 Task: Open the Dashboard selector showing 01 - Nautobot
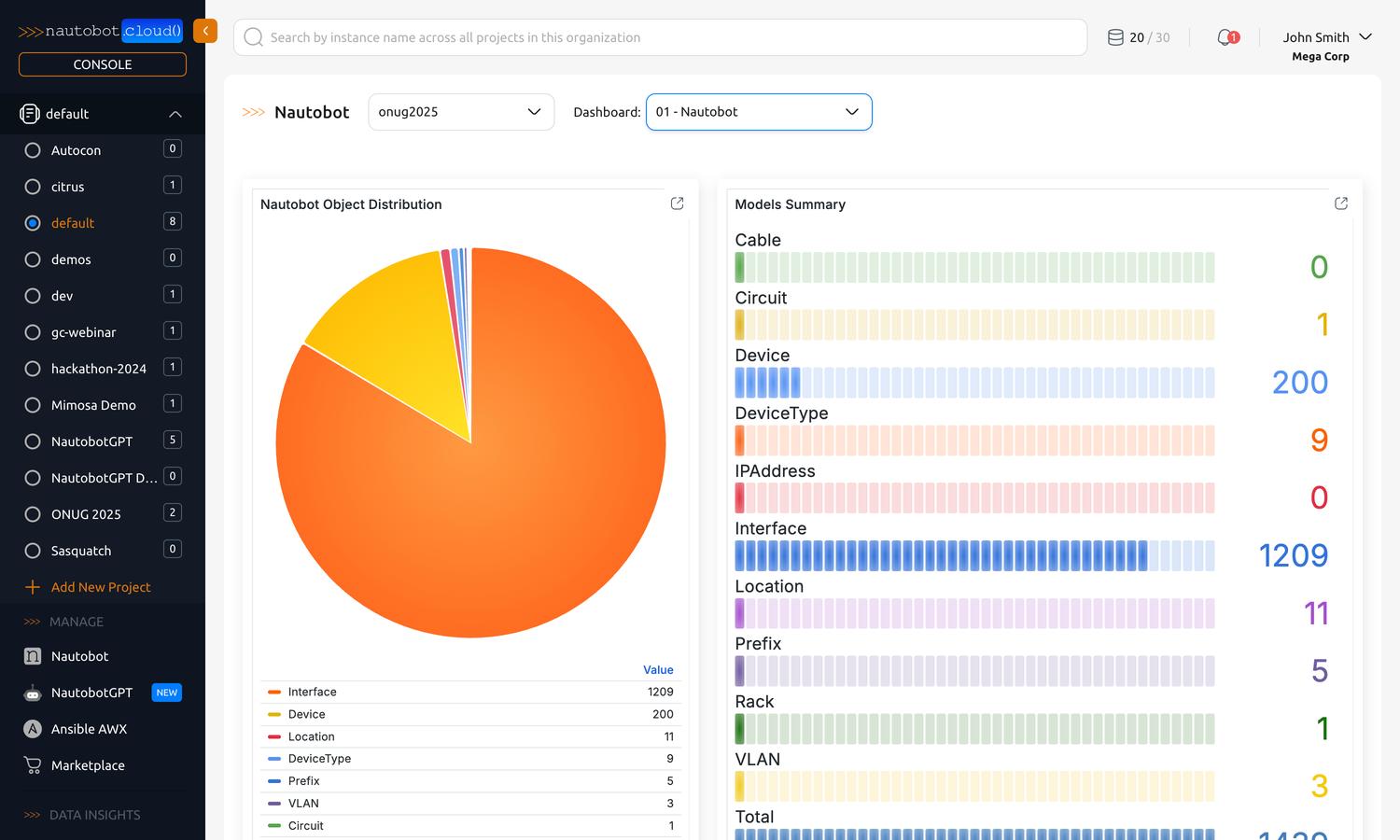tap(758, 111)
